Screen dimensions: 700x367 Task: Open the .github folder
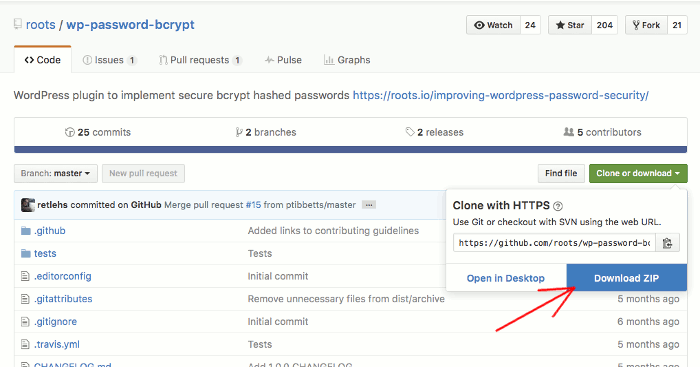[x=50, y=230]
